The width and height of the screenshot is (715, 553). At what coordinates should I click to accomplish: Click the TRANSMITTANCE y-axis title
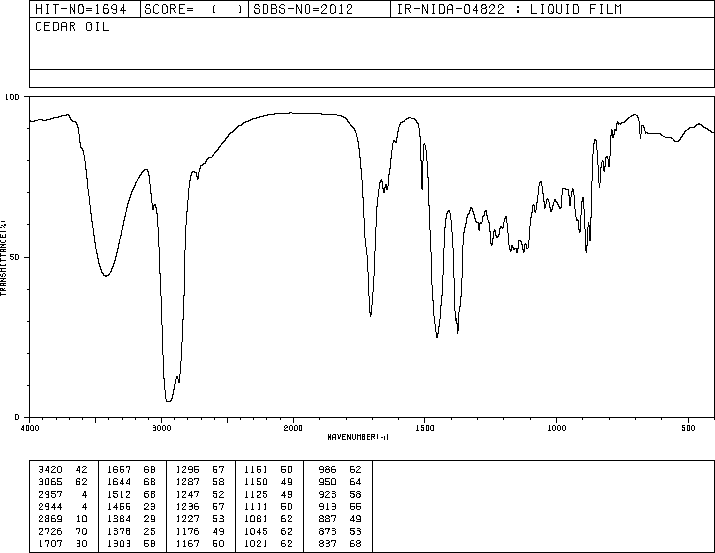tap(3, 258)
